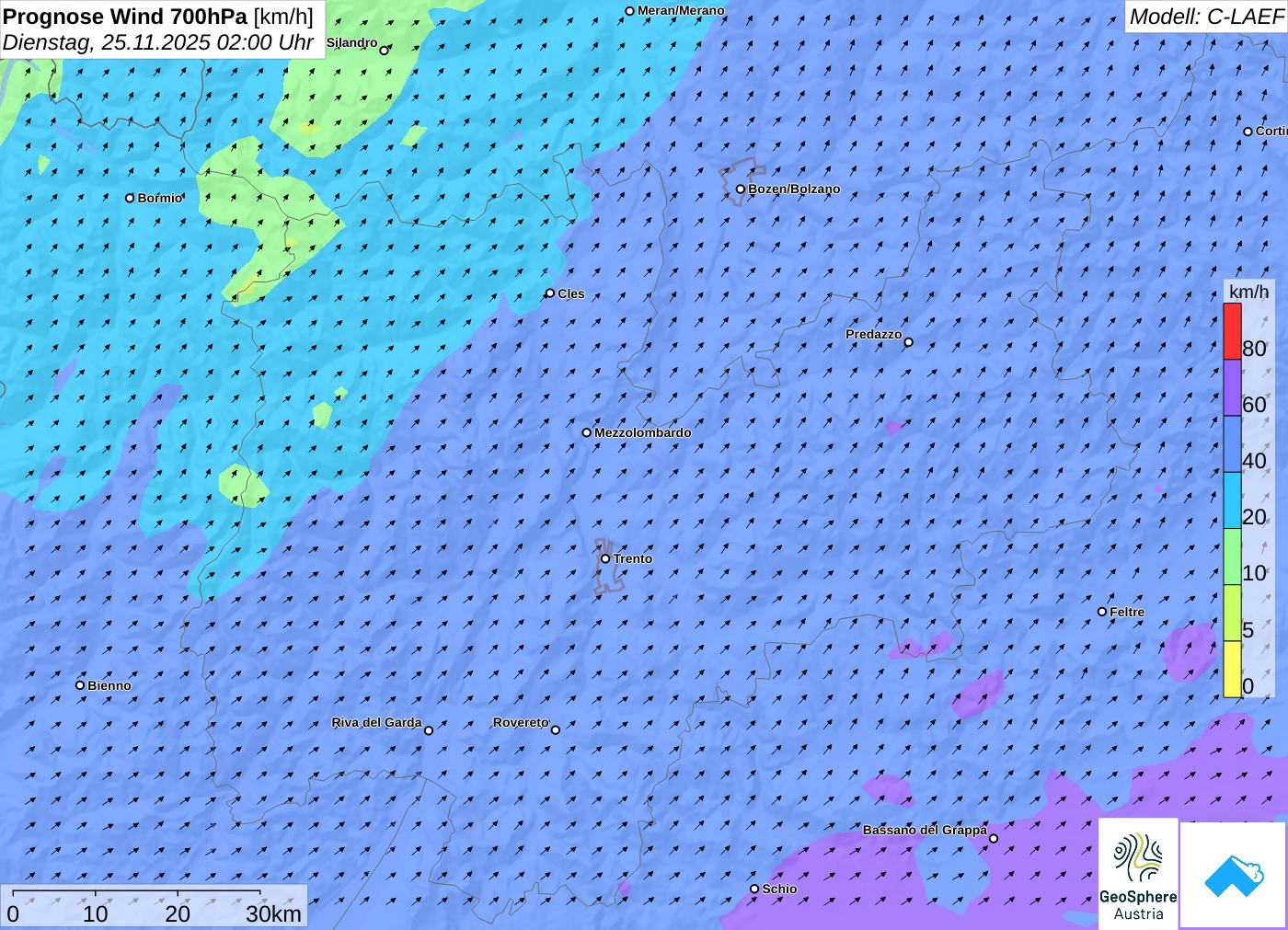Pick the green 10–20 legend band
This screenshot has height=930, width=1288.
click(x=1232, y=557)
